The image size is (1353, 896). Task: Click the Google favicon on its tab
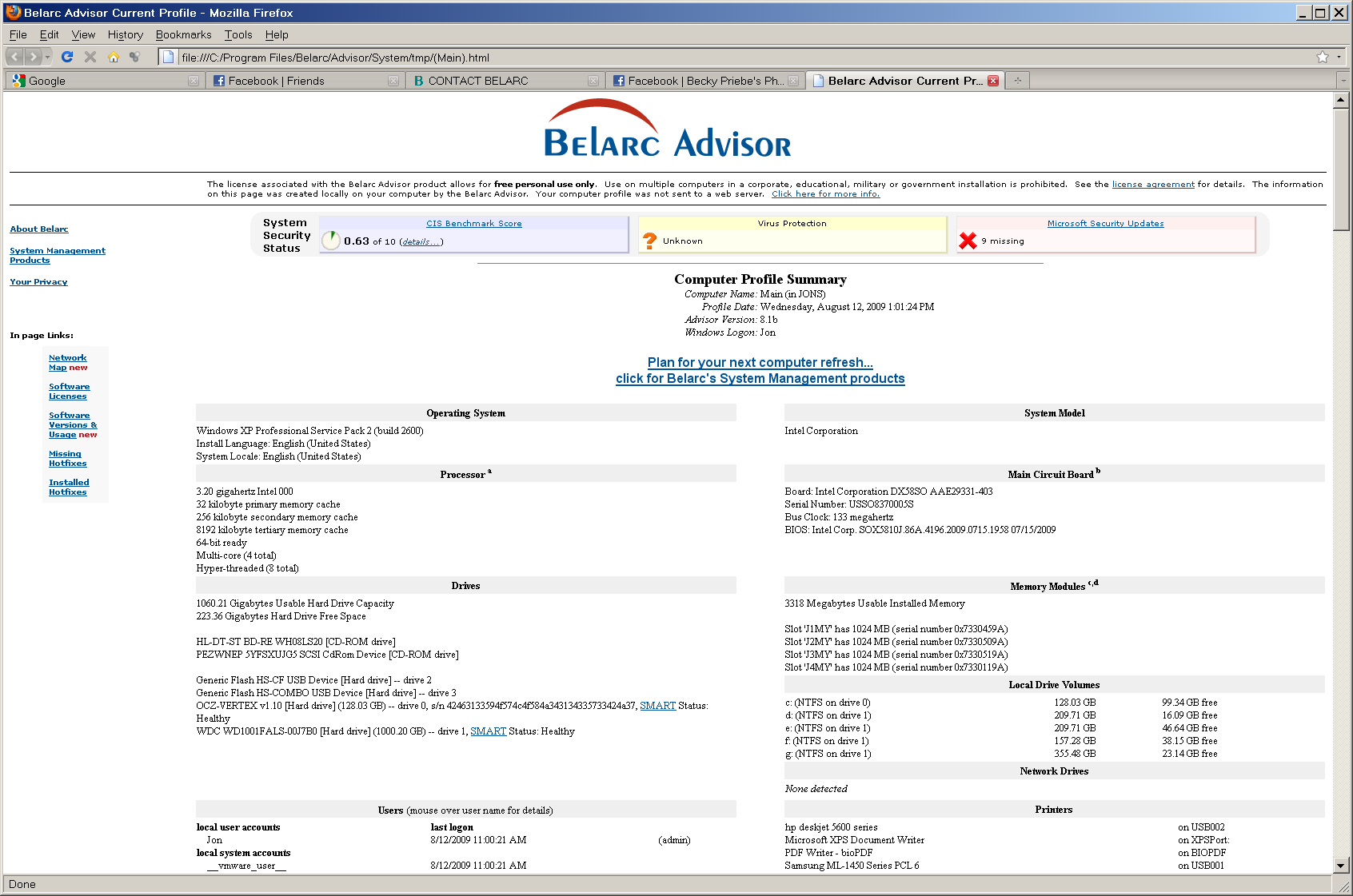18,81
